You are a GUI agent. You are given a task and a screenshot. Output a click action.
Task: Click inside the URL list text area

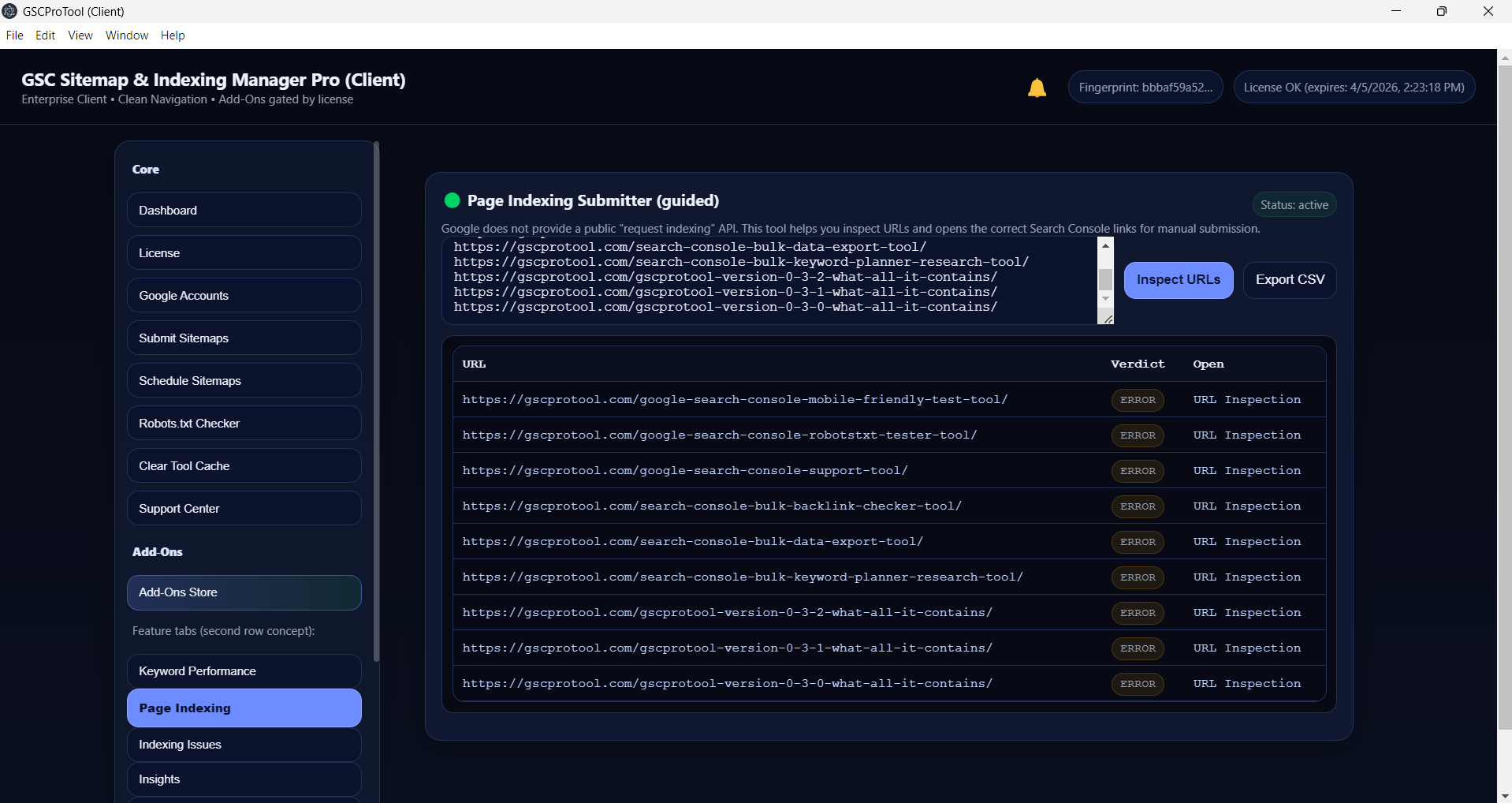click(x=769, y=280)
